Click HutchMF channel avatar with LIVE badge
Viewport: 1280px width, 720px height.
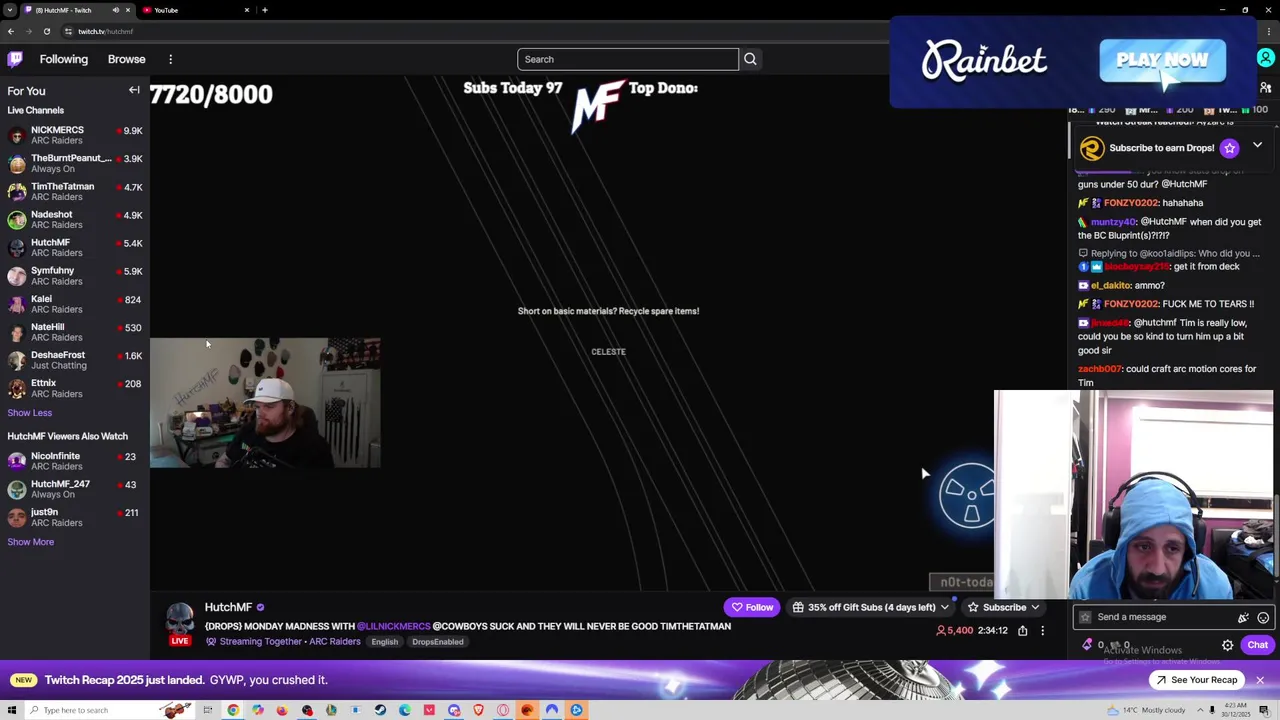tap(180, 623)
